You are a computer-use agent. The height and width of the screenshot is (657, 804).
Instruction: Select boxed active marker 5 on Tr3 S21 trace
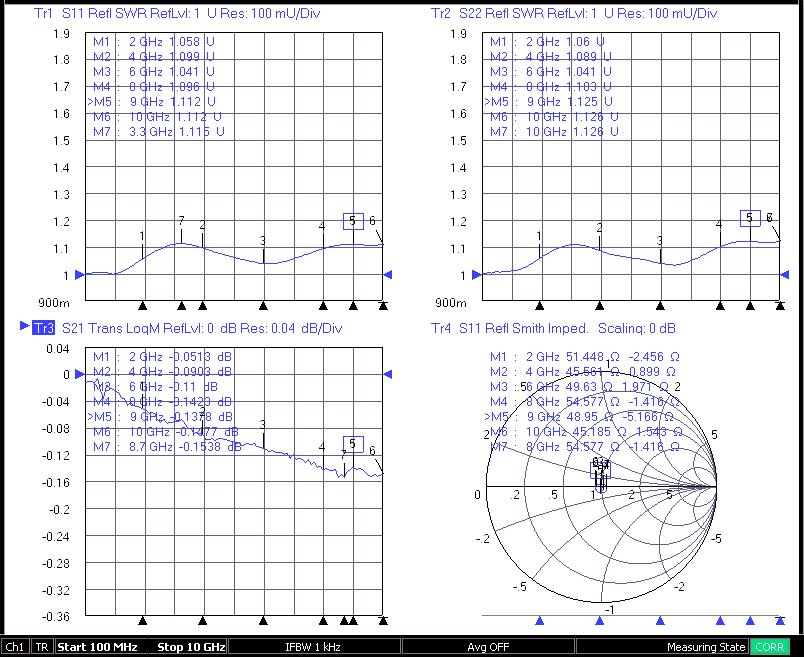tap(353, 444)
